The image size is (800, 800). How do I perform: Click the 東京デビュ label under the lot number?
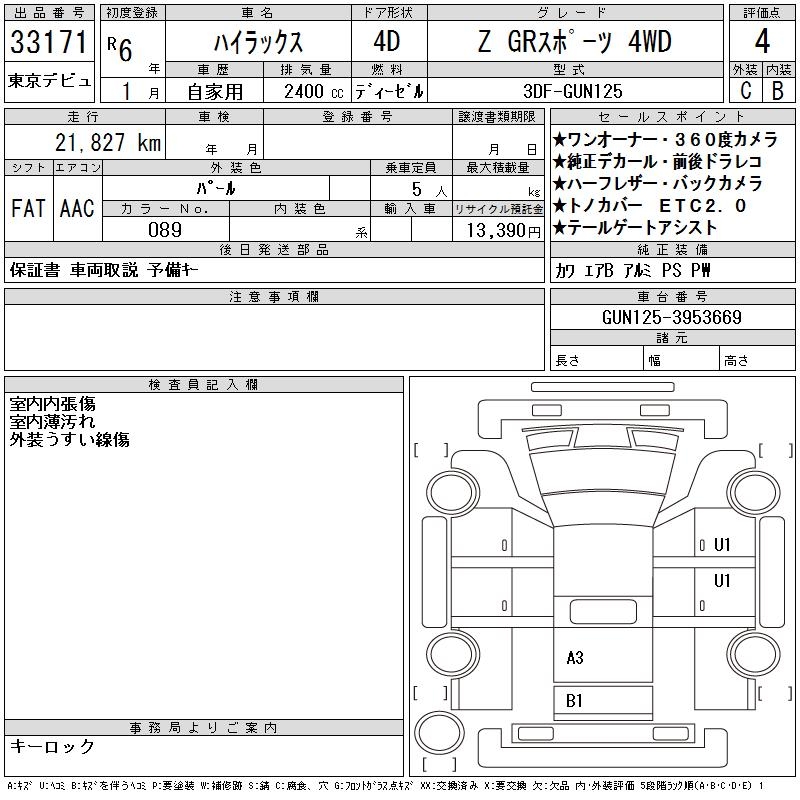pos(49,81)
